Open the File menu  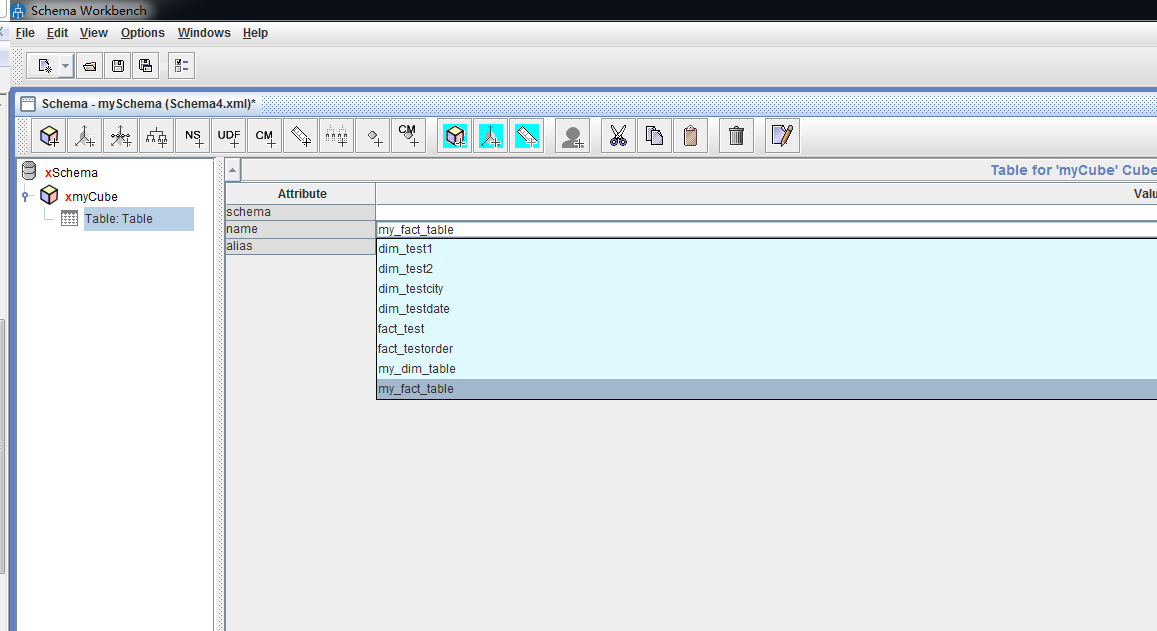25,32
